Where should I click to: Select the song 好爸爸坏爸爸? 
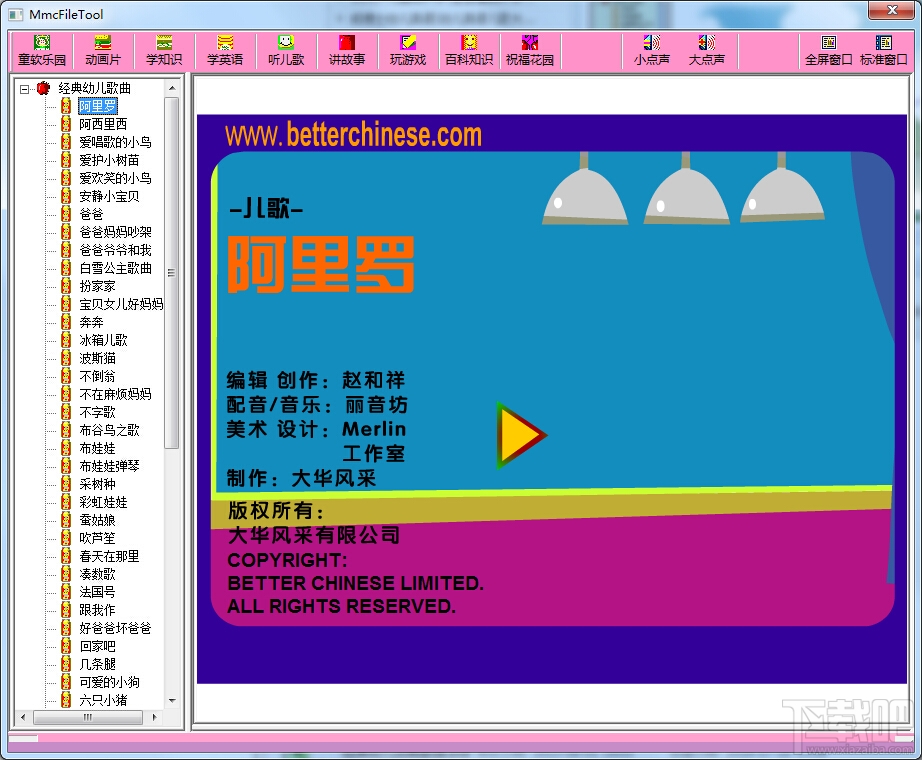(x=115, y=628)
